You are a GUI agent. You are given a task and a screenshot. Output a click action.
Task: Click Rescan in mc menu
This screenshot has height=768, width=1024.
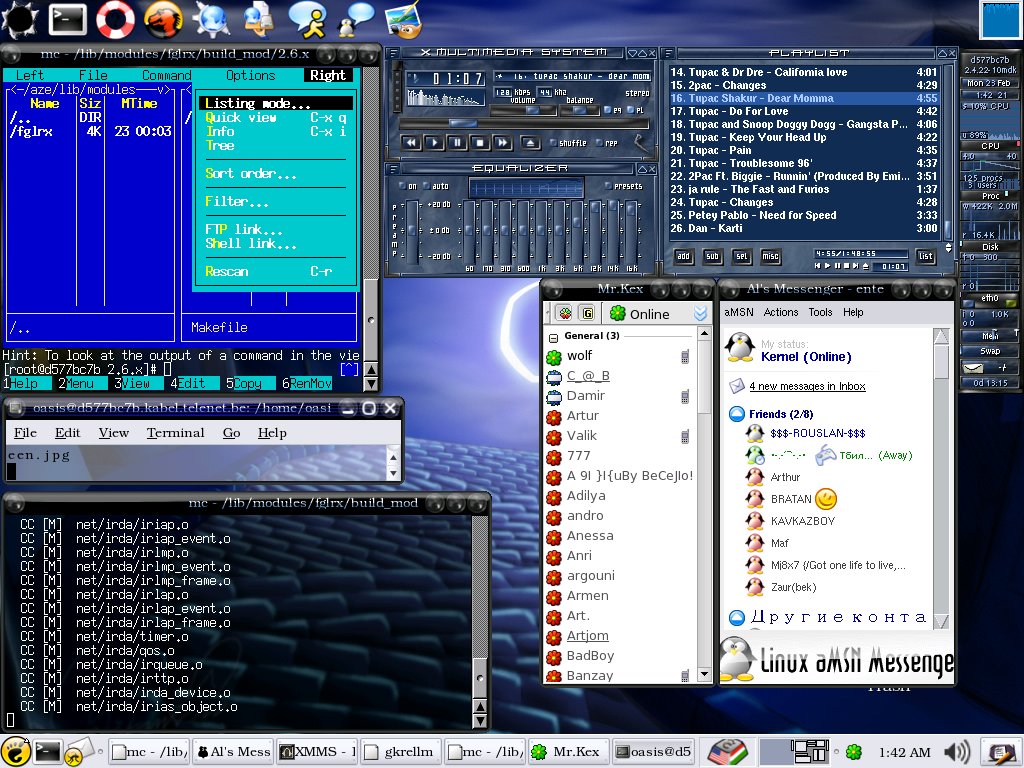pyautogui.click(x=276, y=271)
